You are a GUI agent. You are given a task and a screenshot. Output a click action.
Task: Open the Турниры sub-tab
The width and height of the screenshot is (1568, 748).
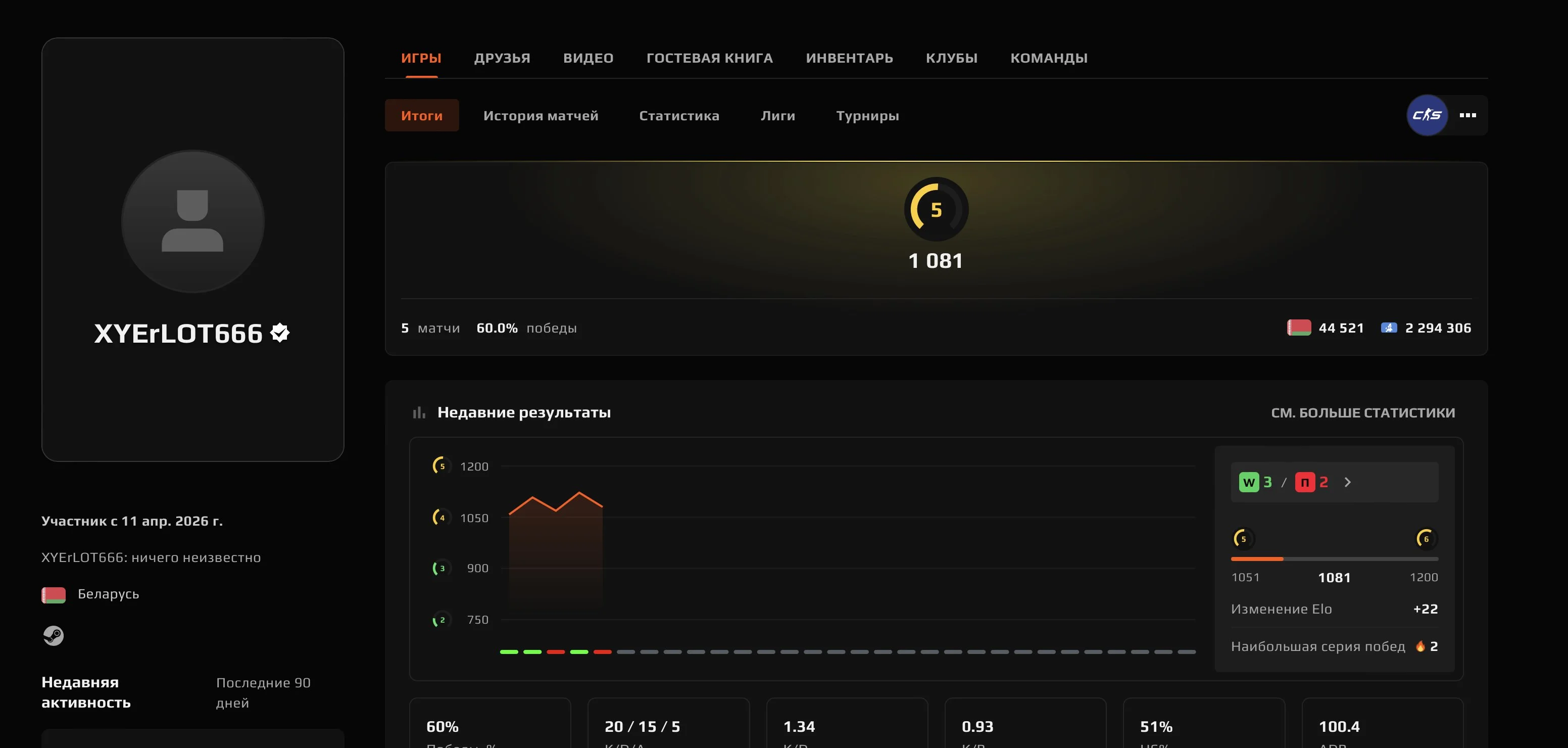(x=867, y=116)
